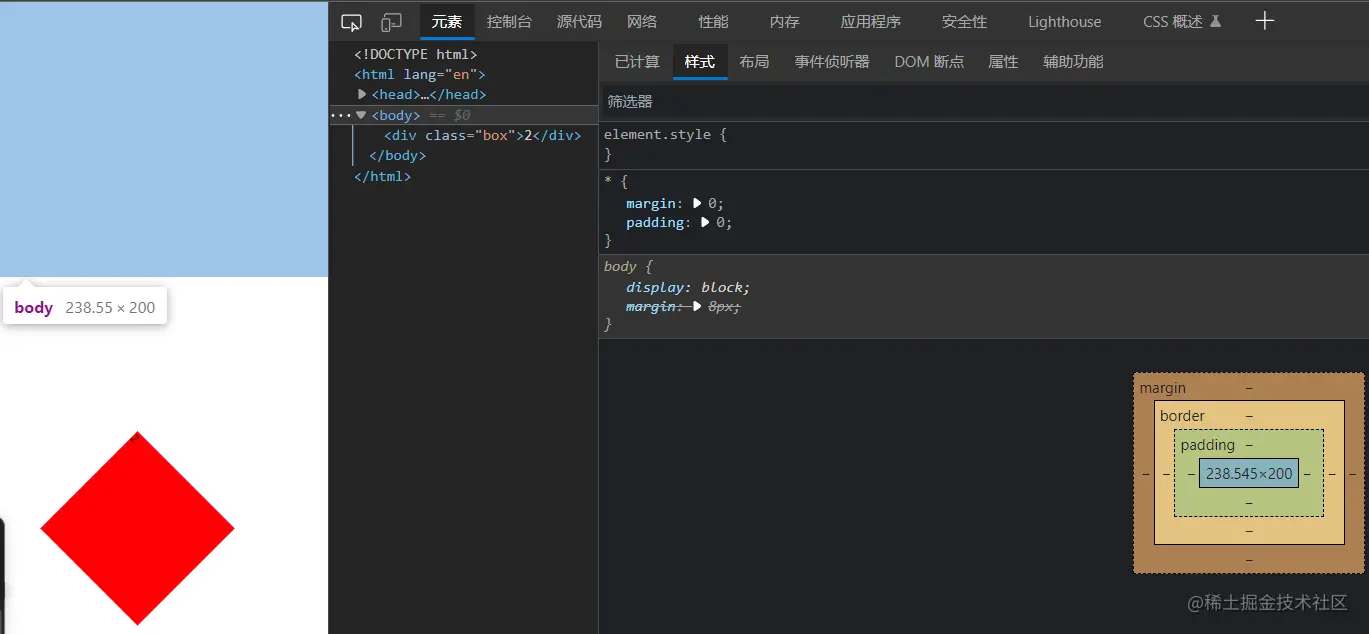Select the div class="box" node
Viewport: 1369px width, 634px height.
tap(482, 135)
